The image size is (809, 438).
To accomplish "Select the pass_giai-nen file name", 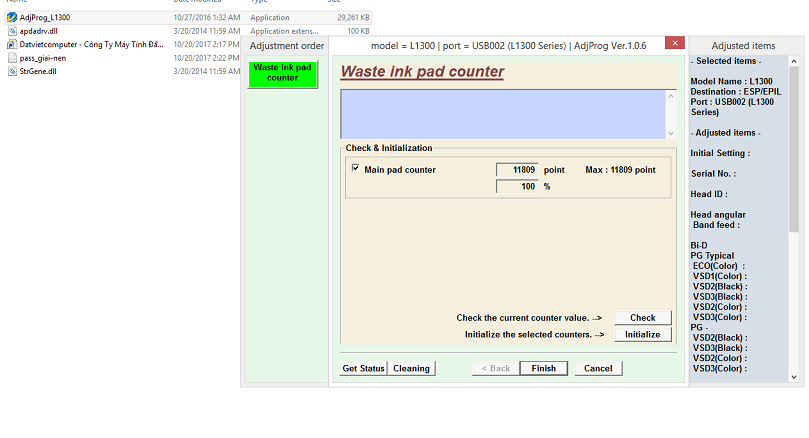I will [43, 58].
